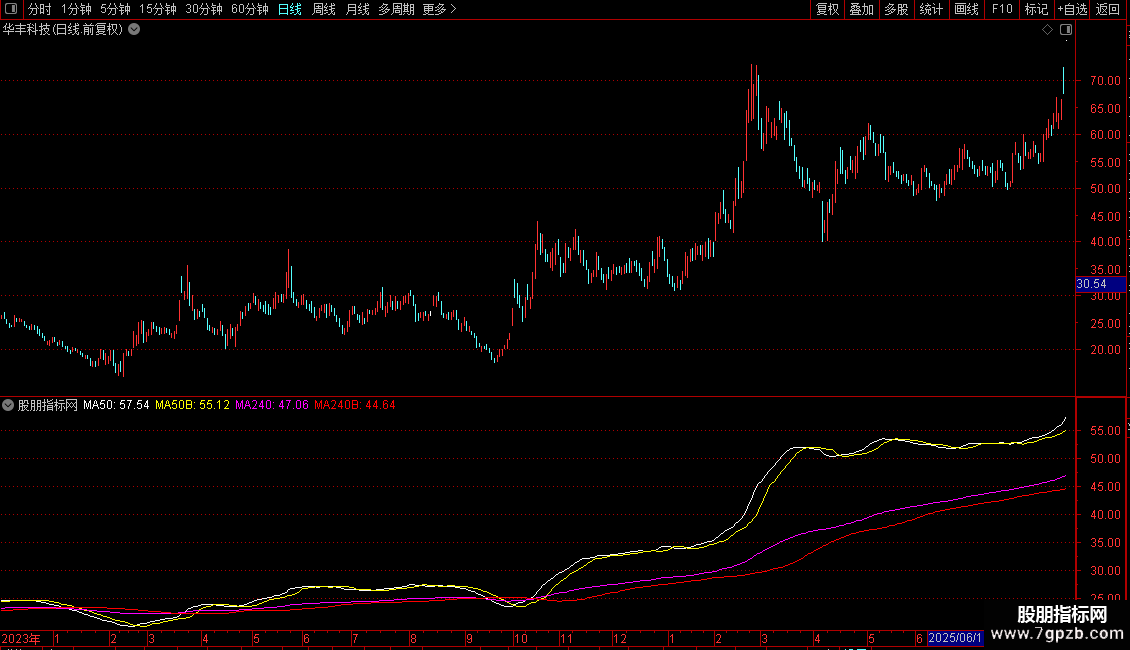The width and height of the screenshot is (1130, 650).
Task: Expand the 股朋指标网 indicator dropdown arrow
Action: [x=8, y=405]
